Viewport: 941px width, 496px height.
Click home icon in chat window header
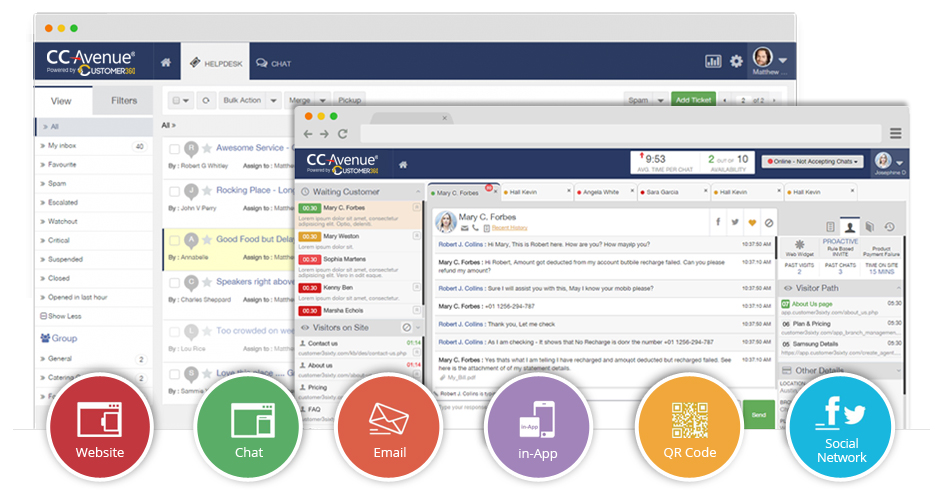click(x=403, y=164)
